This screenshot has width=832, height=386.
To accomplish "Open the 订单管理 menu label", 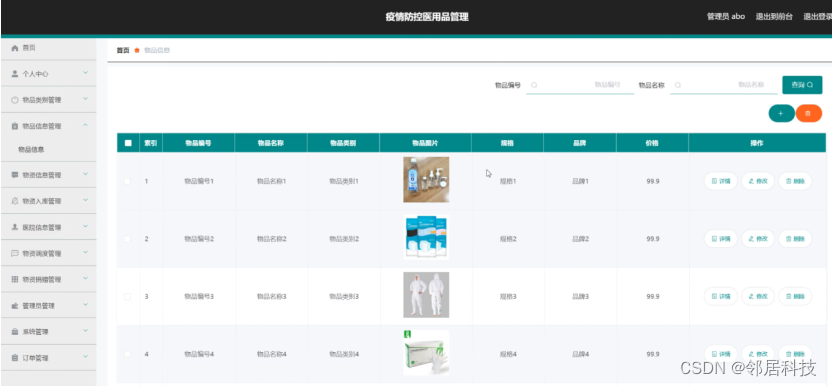I will 35,358.
